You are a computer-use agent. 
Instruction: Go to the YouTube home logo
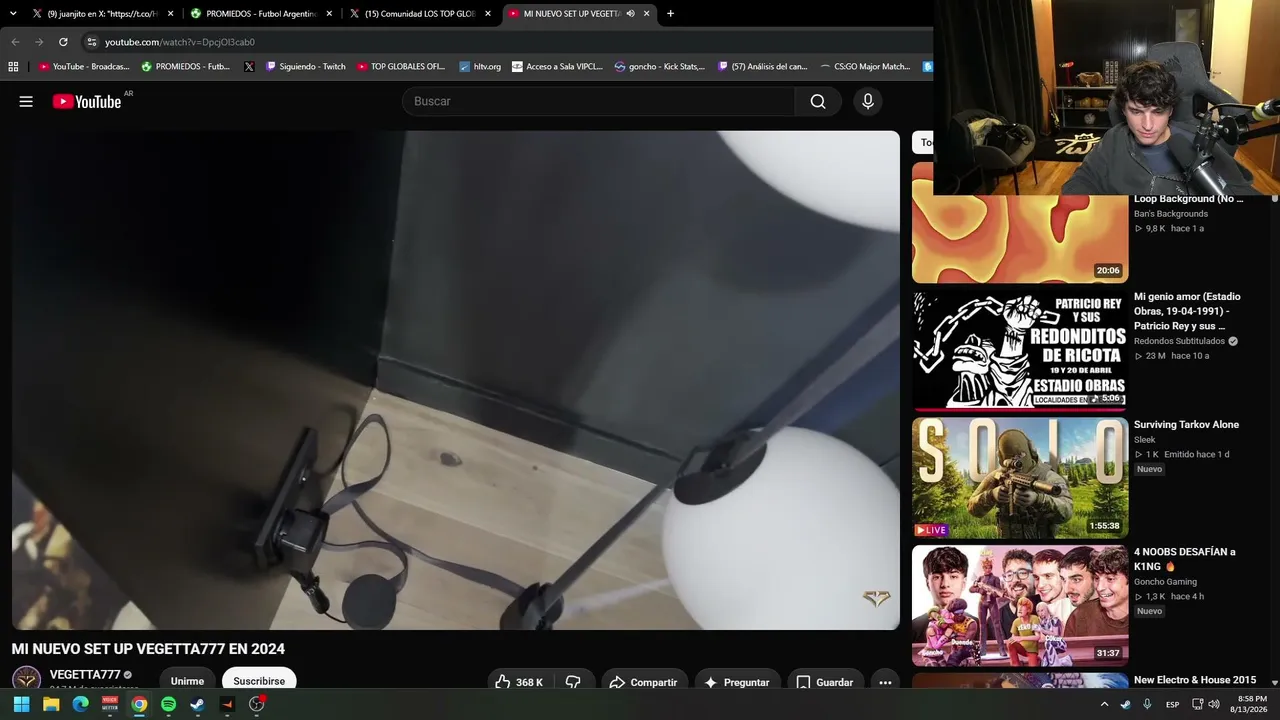click(x=87, y=101)
